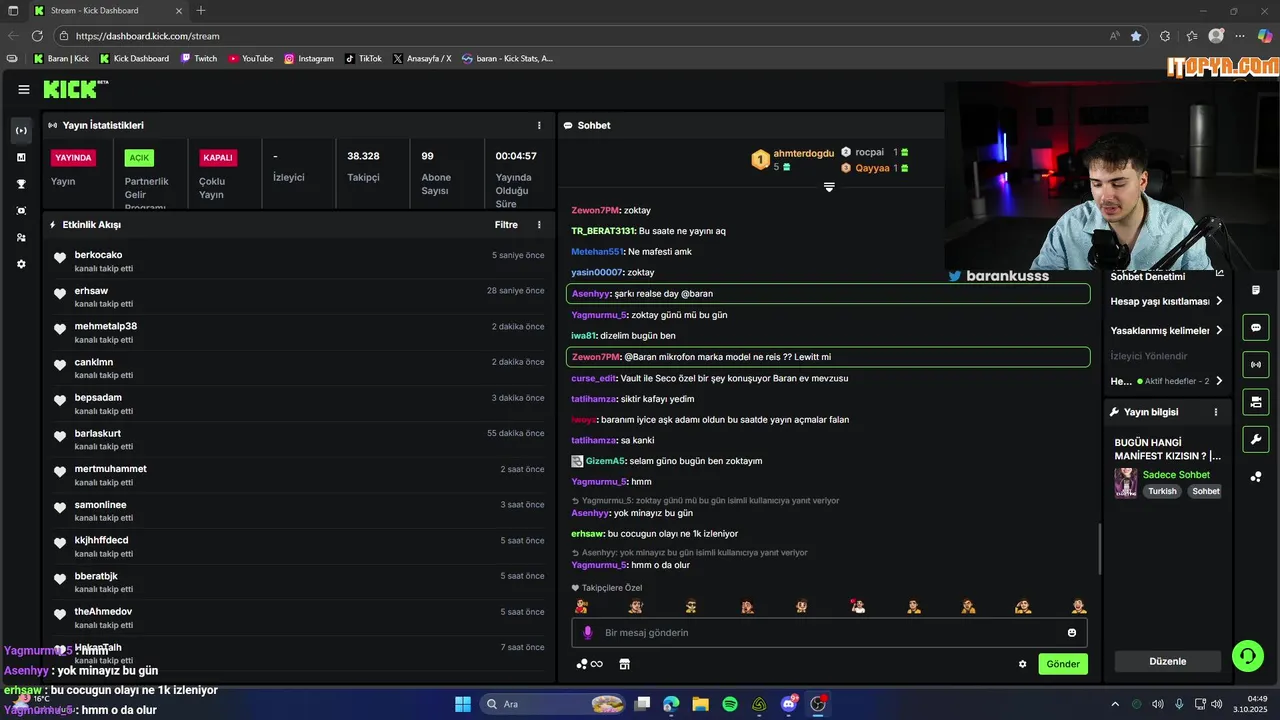Open the YouTube bookmark
Viewport: 1280px width, 720px height.
(250, 58)
